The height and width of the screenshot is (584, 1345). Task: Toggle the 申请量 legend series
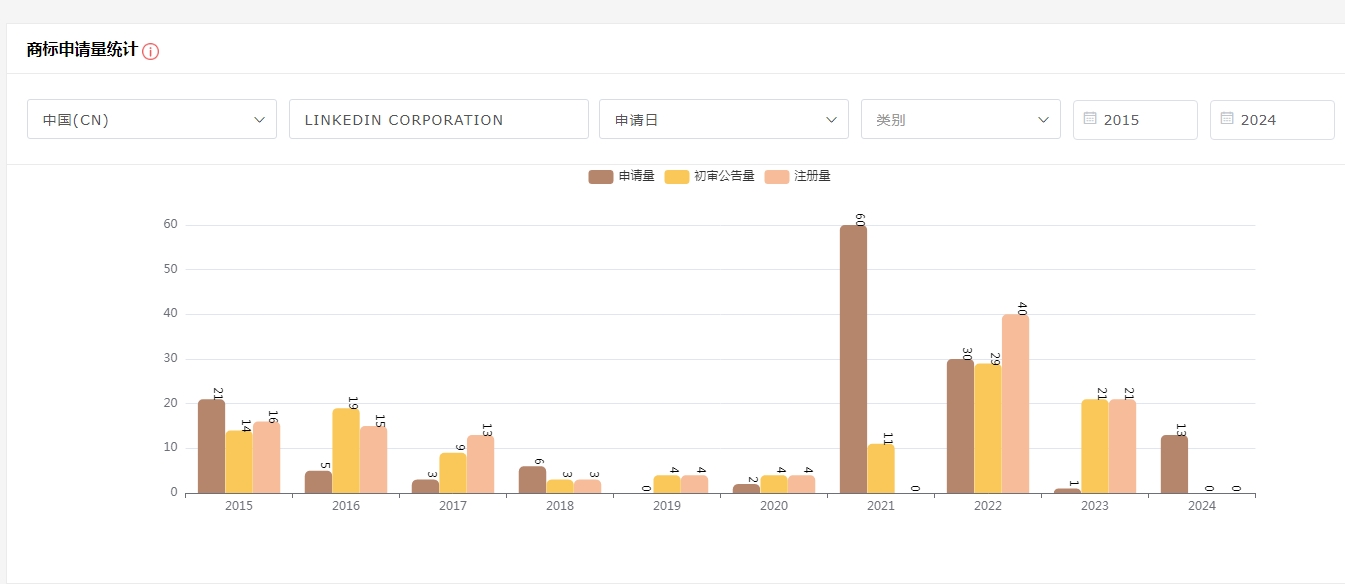point(621,176)
